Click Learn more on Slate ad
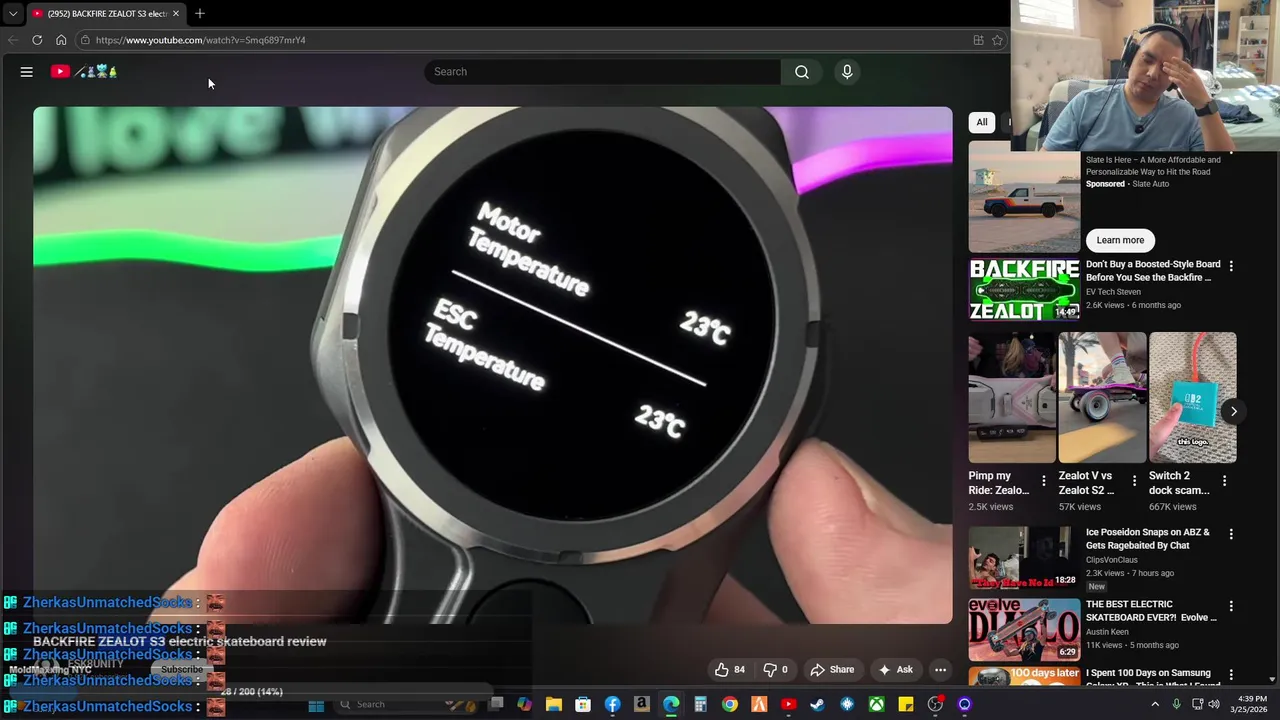The height and width of the screenshot is (720, 1280). (1120, 240)
